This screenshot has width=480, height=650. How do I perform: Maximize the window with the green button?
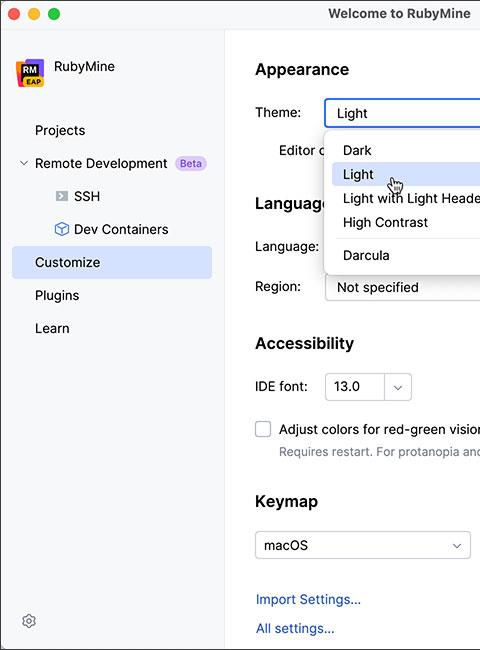click(x=54, y=14)
